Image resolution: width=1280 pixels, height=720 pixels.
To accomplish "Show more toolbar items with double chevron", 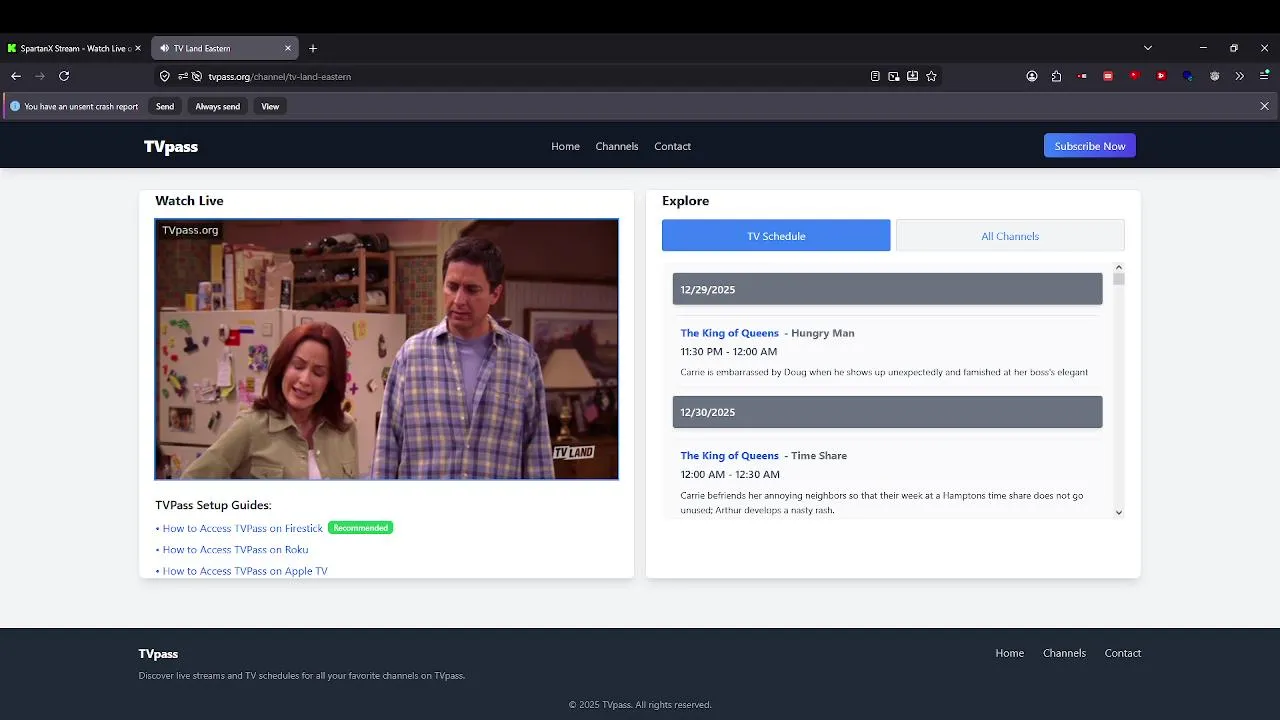I will pyautogui.click(x=1240, y=76).
